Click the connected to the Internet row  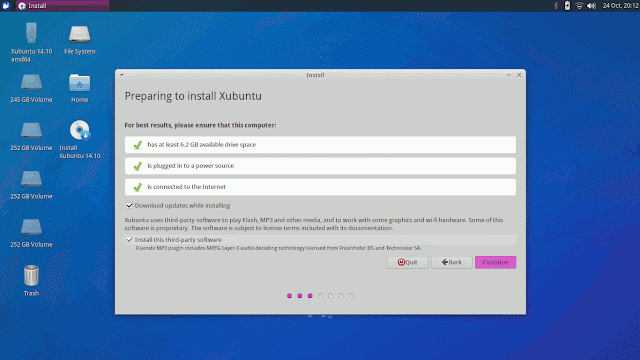[x=320, y=187]
